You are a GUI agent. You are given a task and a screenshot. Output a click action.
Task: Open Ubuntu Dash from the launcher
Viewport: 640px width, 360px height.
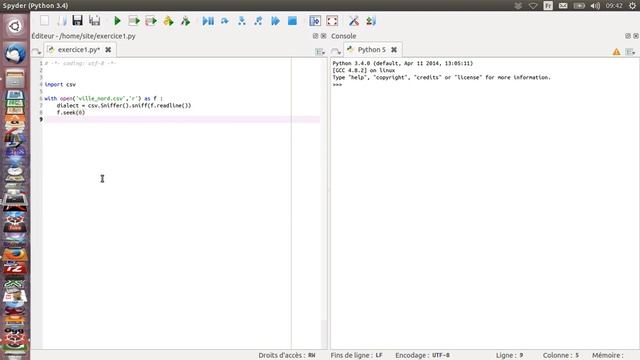[15, 27]
